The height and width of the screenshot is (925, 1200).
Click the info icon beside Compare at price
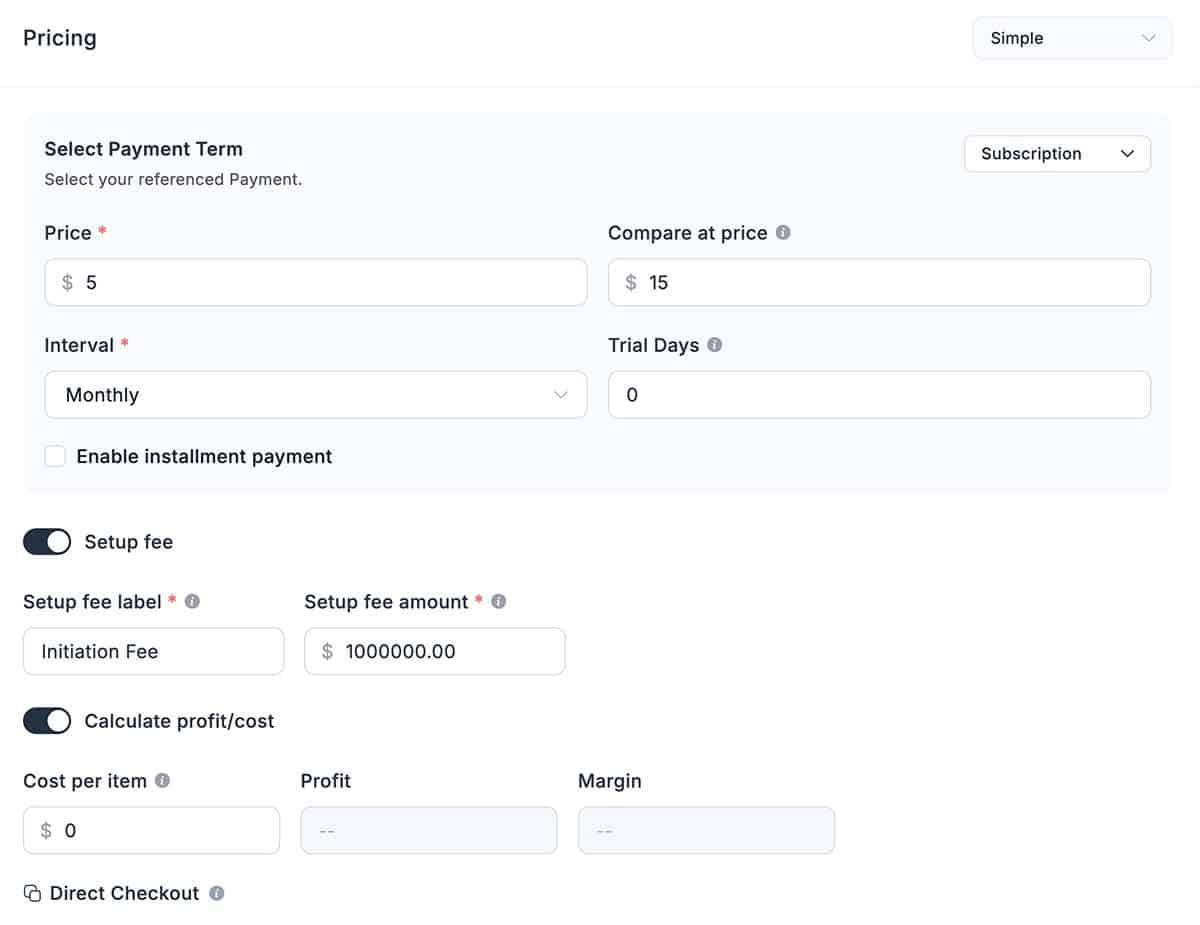pyautogui.click(x=784, y=233)
